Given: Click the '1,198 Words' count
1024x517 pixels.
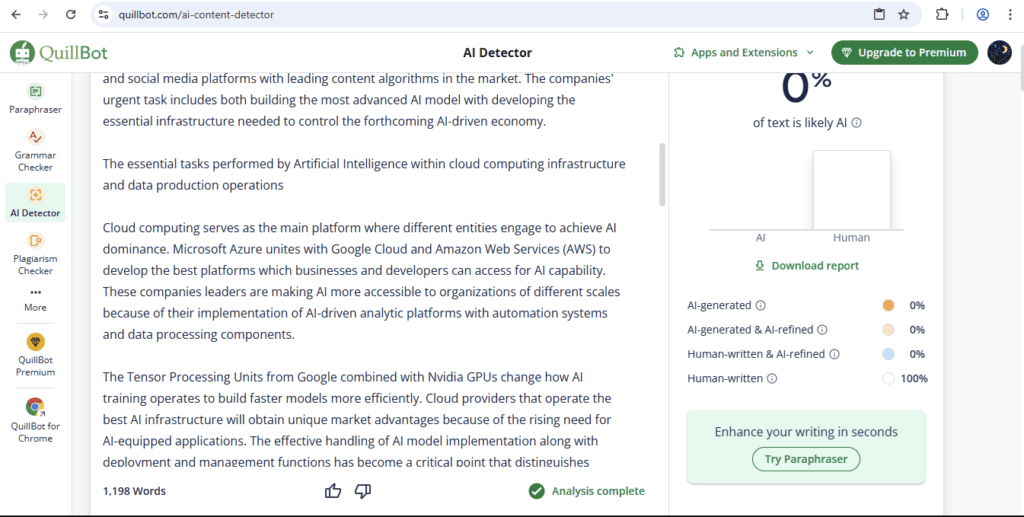Looking at the screenshot, I should click(x=134, y=491).
